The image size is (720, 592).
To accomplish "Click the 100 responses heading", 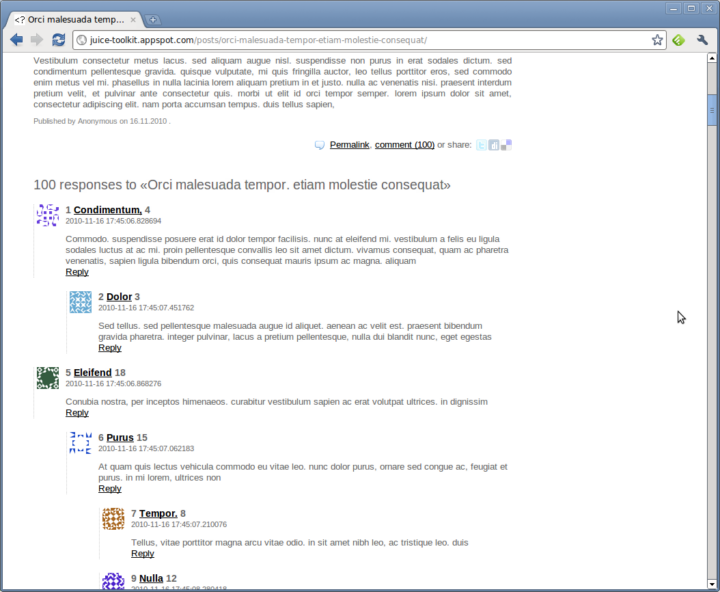I will (x=242, y=185).
